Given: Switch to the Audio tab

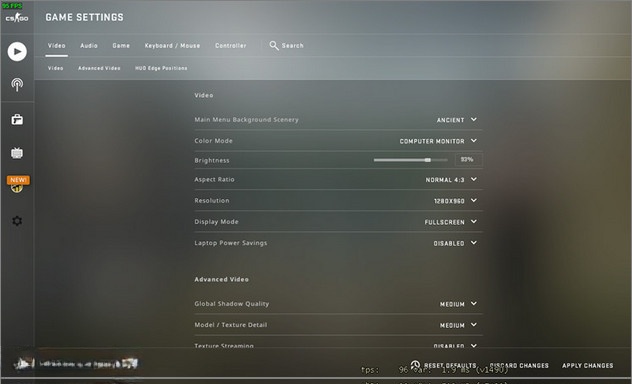Looking at the screenshot, I should tap(89, 46).
